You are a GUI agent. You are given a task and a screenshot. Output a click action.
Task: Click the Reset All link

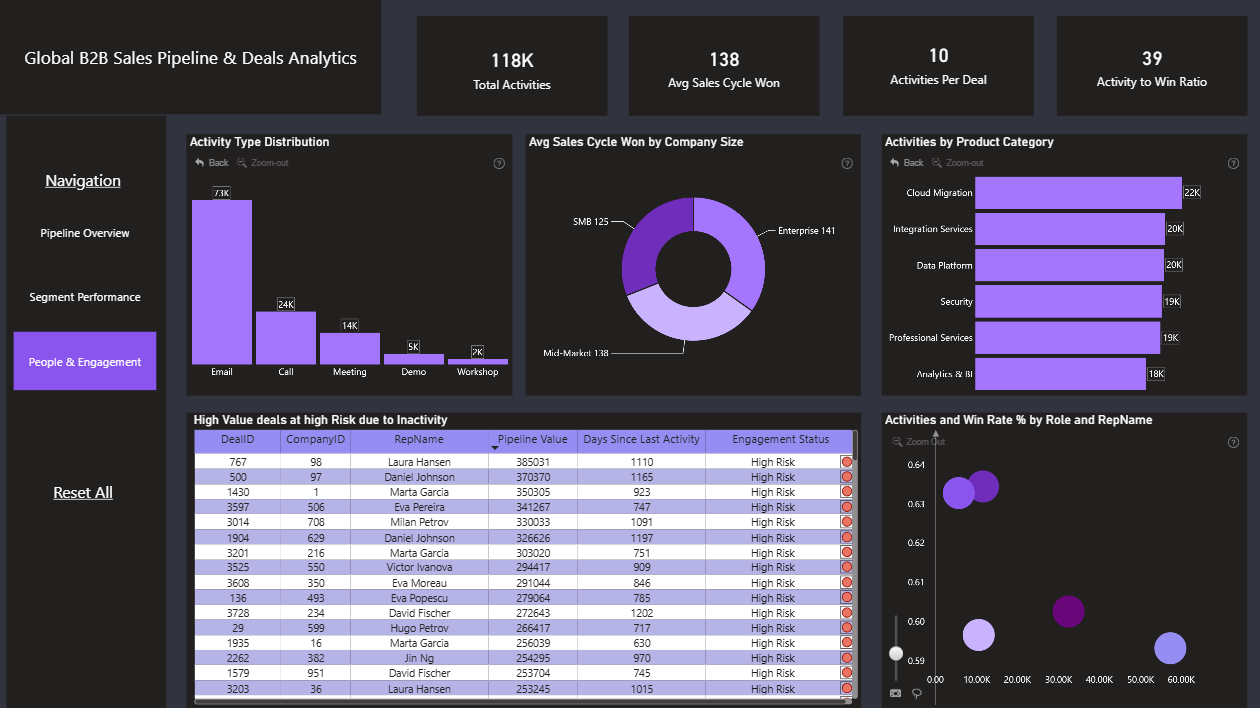pyautogui.click(x=83, y=493)
